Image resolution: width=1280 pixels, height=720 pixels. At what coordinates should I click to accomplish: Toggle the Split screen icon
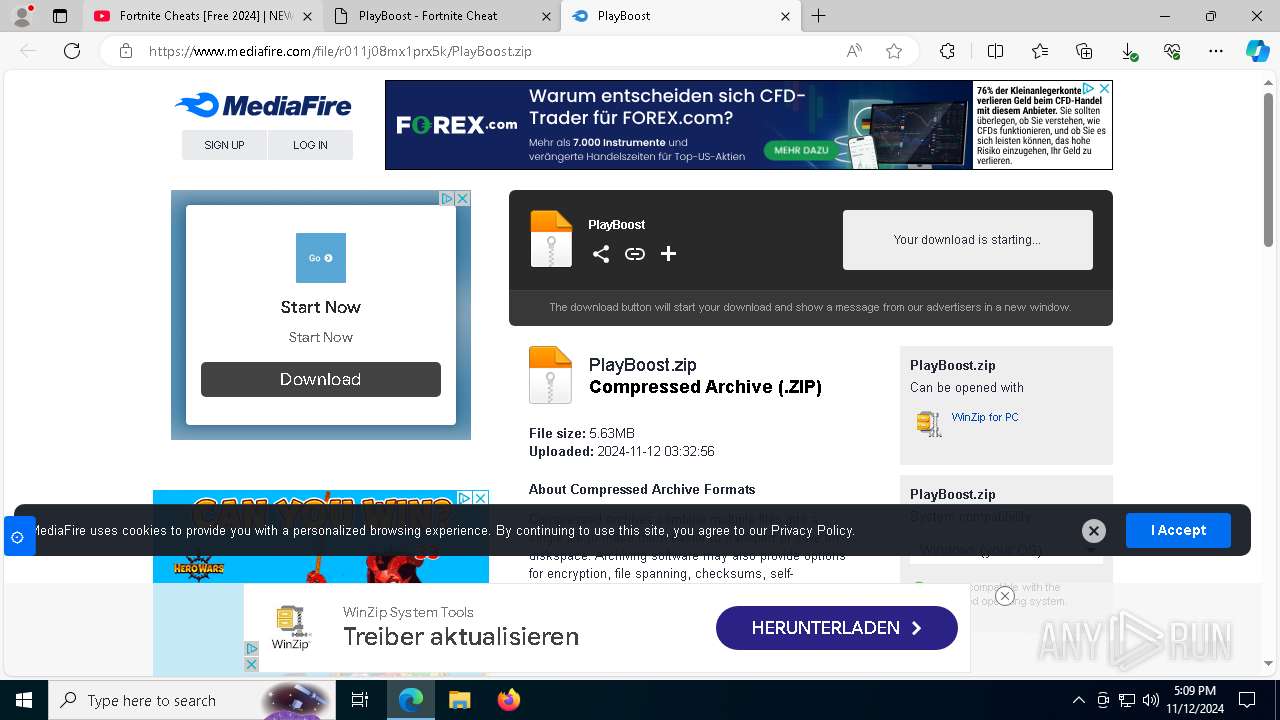pos(995,51)
